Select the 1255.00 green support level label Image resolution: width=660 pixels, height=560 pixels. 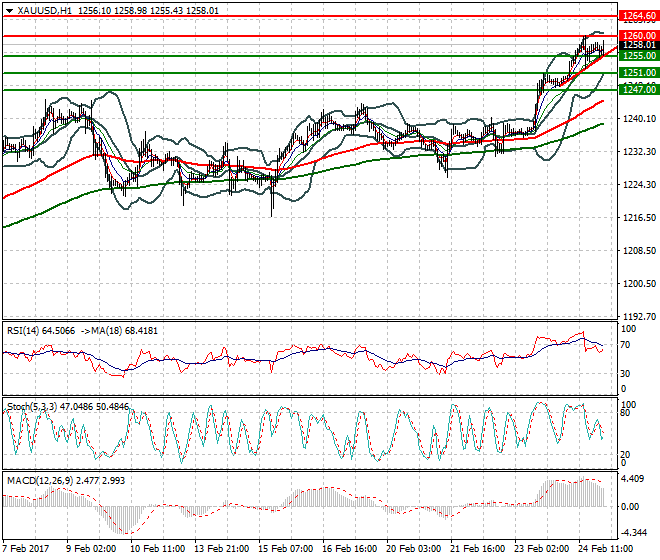click(639, 56)
